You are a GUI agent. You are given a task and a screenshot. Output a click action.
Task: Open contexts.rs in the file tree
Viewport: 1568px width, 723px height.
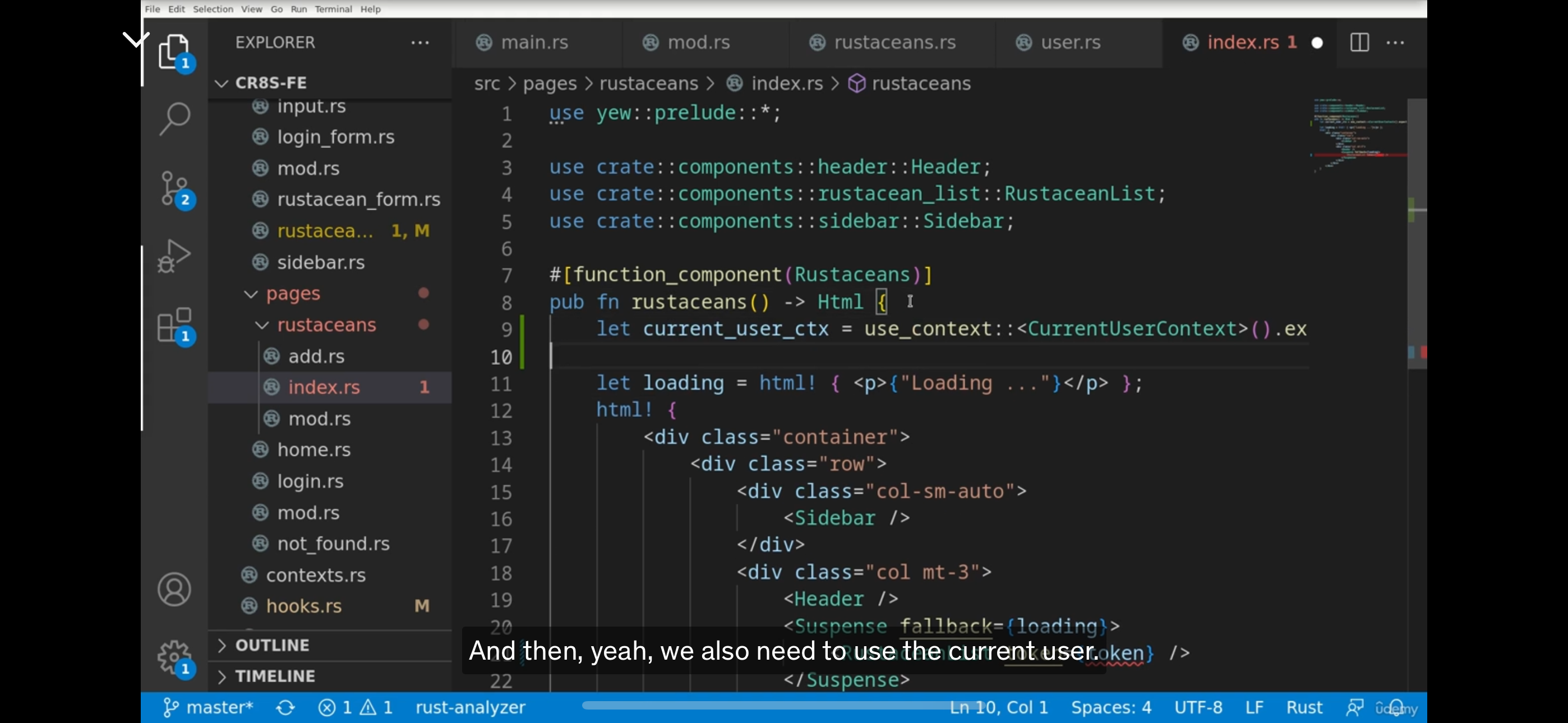pyautogui.click(x=315, y=574)
